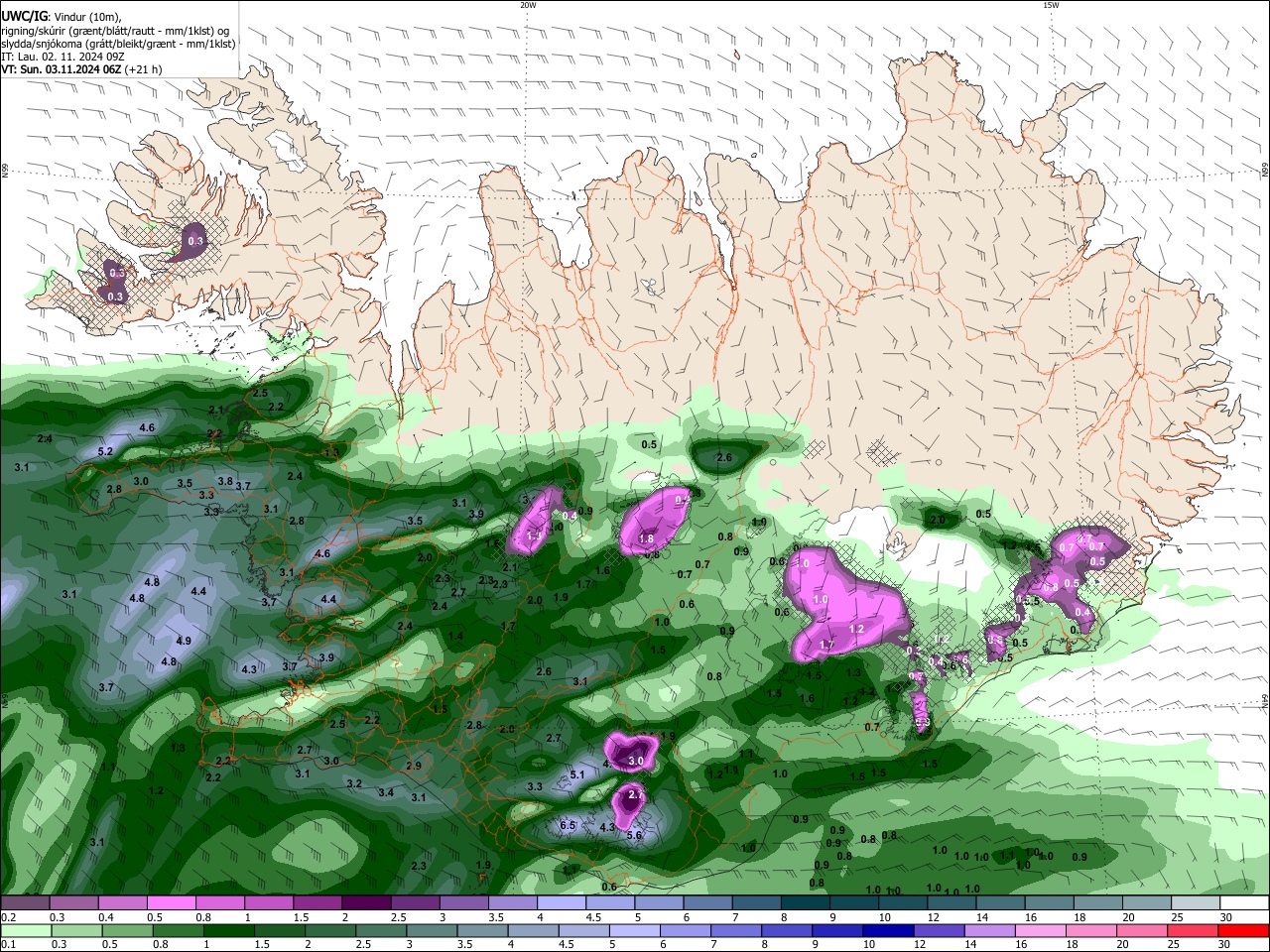
Task: Select the dark teal swatch labeled 8 in upper legend
Action: [x=806, y=903]
